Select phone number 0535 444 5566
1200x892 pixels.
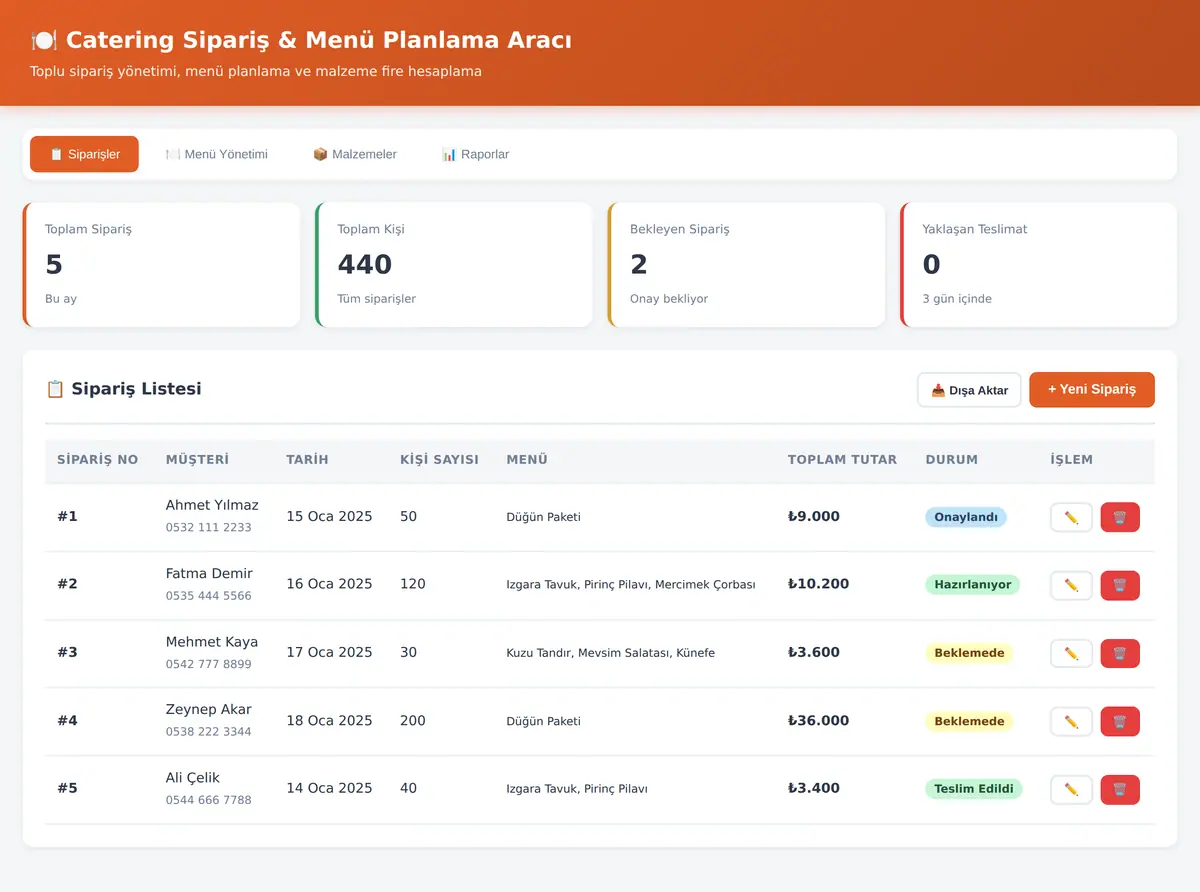(x=209, y=596)
